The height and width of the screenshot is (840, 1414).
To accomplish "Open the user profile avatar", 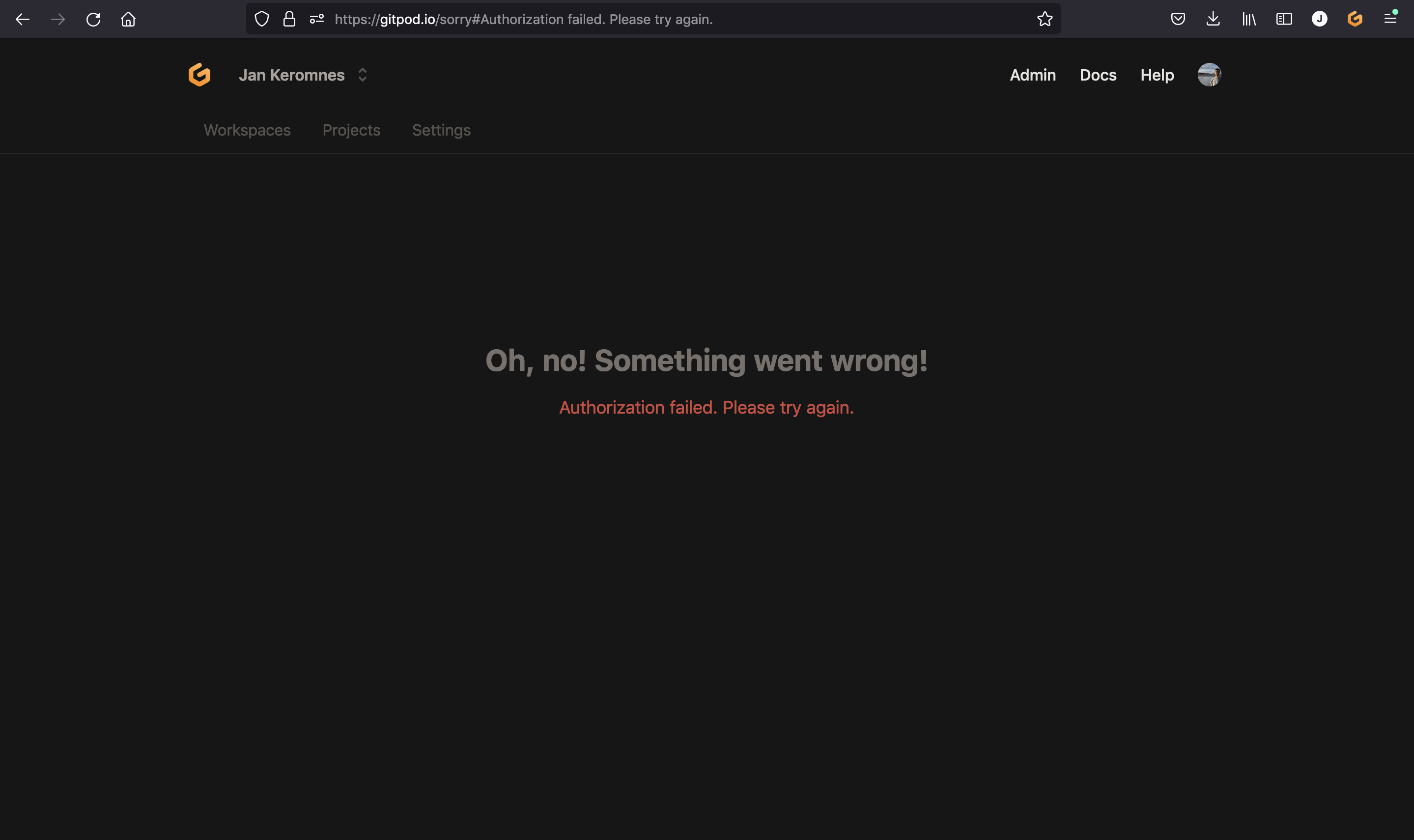I will [x=1209, y=74].
